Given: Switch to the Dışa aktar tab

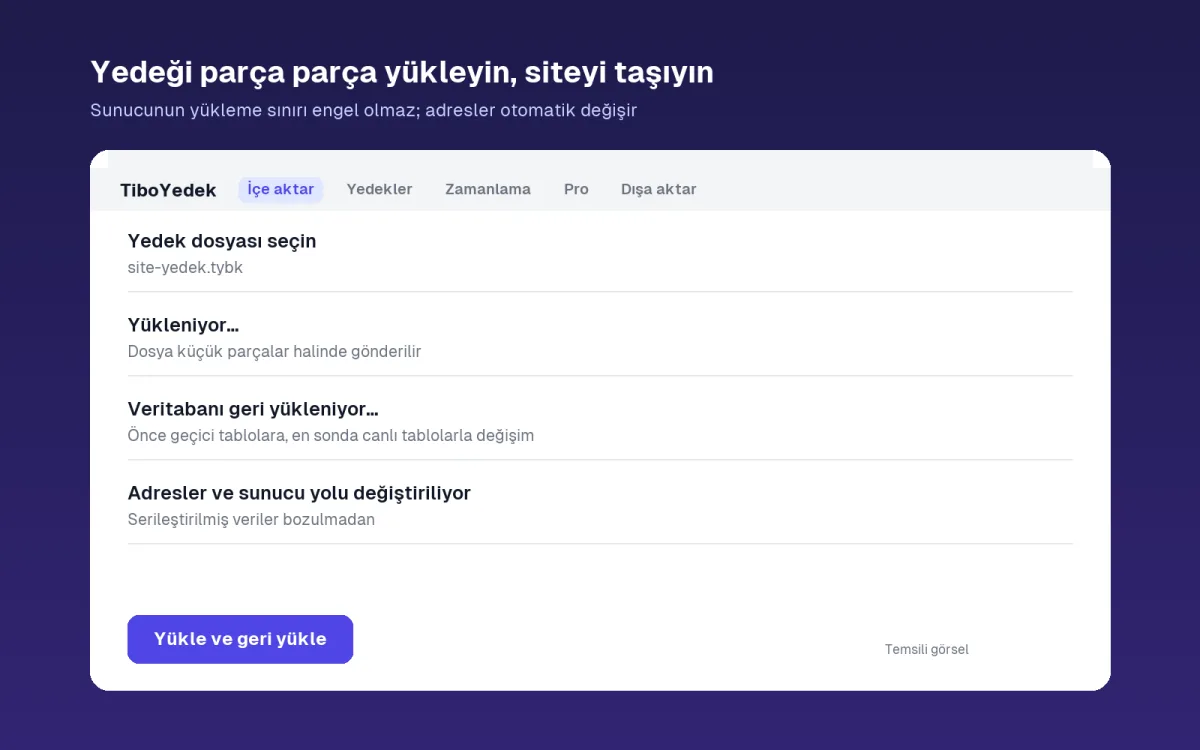Looking at the screenshot, I should click(658, 189).
